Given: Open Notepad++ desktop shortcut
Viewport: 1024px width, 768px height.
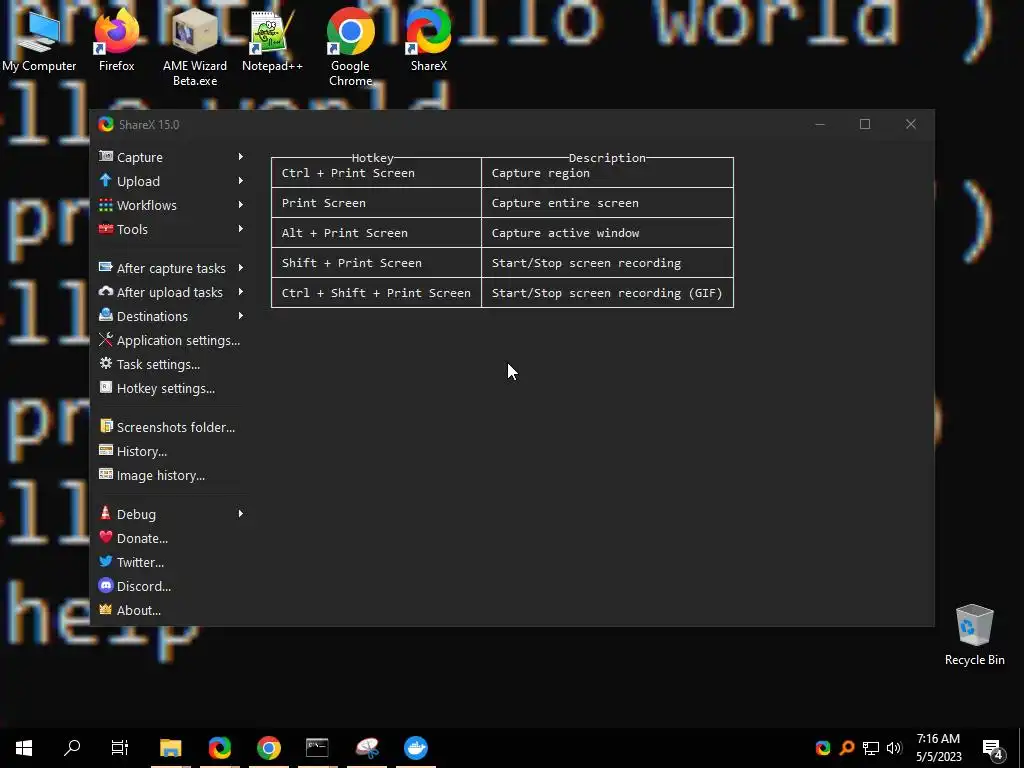Looking at the screenshot, I should click(272, 40).
